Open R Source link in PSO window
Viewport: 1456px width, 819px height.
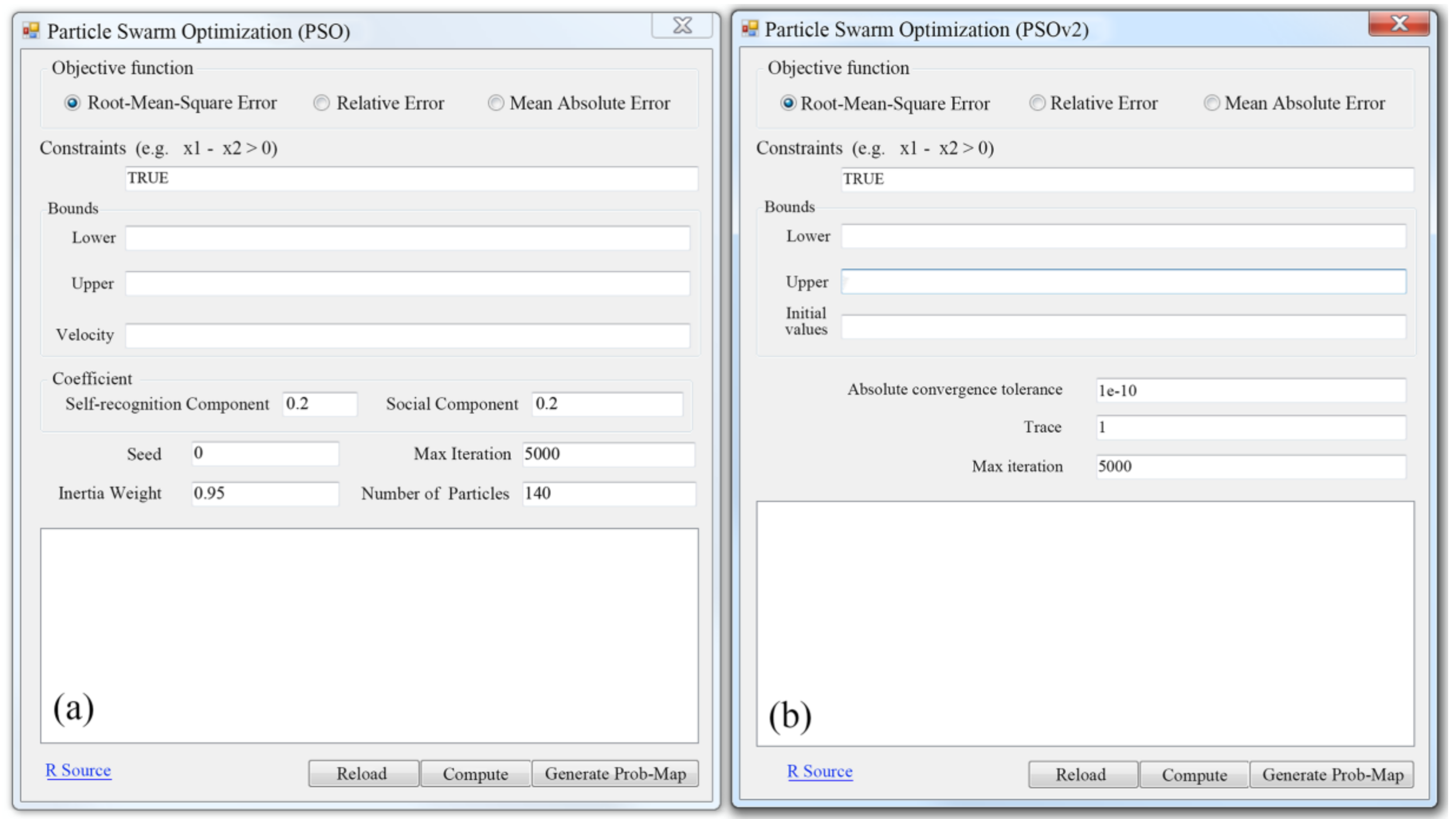[78, 771]
